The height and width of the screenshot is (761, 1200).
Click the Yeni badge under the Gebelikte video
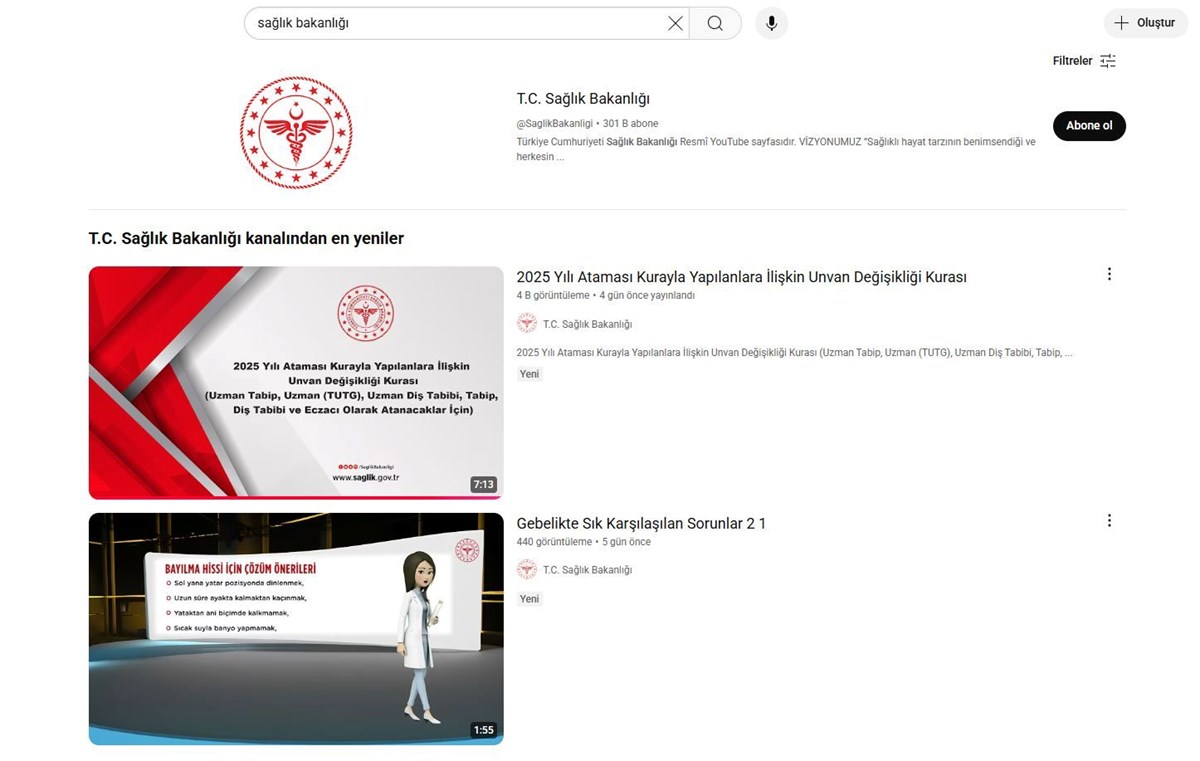click(530, 599)
